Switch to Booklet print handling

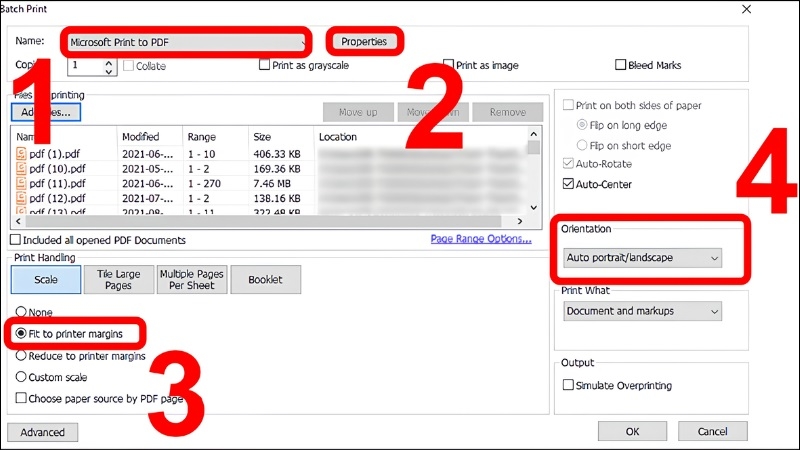point(265,280)
